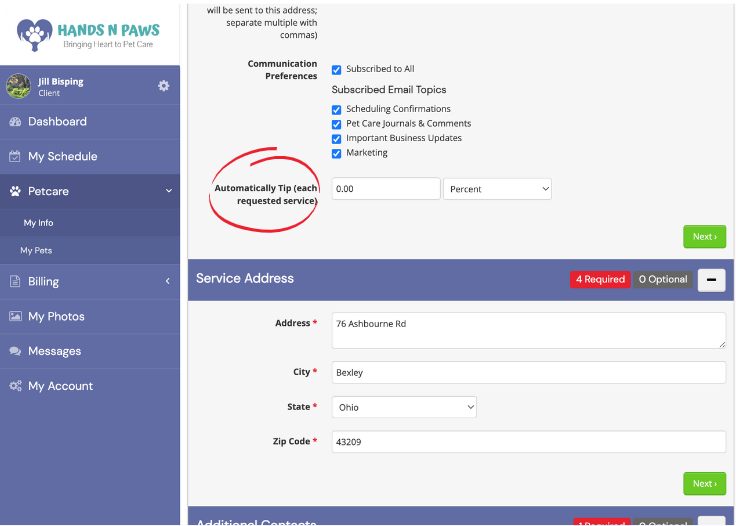Click the automatic tip amount field

point(386,189)
